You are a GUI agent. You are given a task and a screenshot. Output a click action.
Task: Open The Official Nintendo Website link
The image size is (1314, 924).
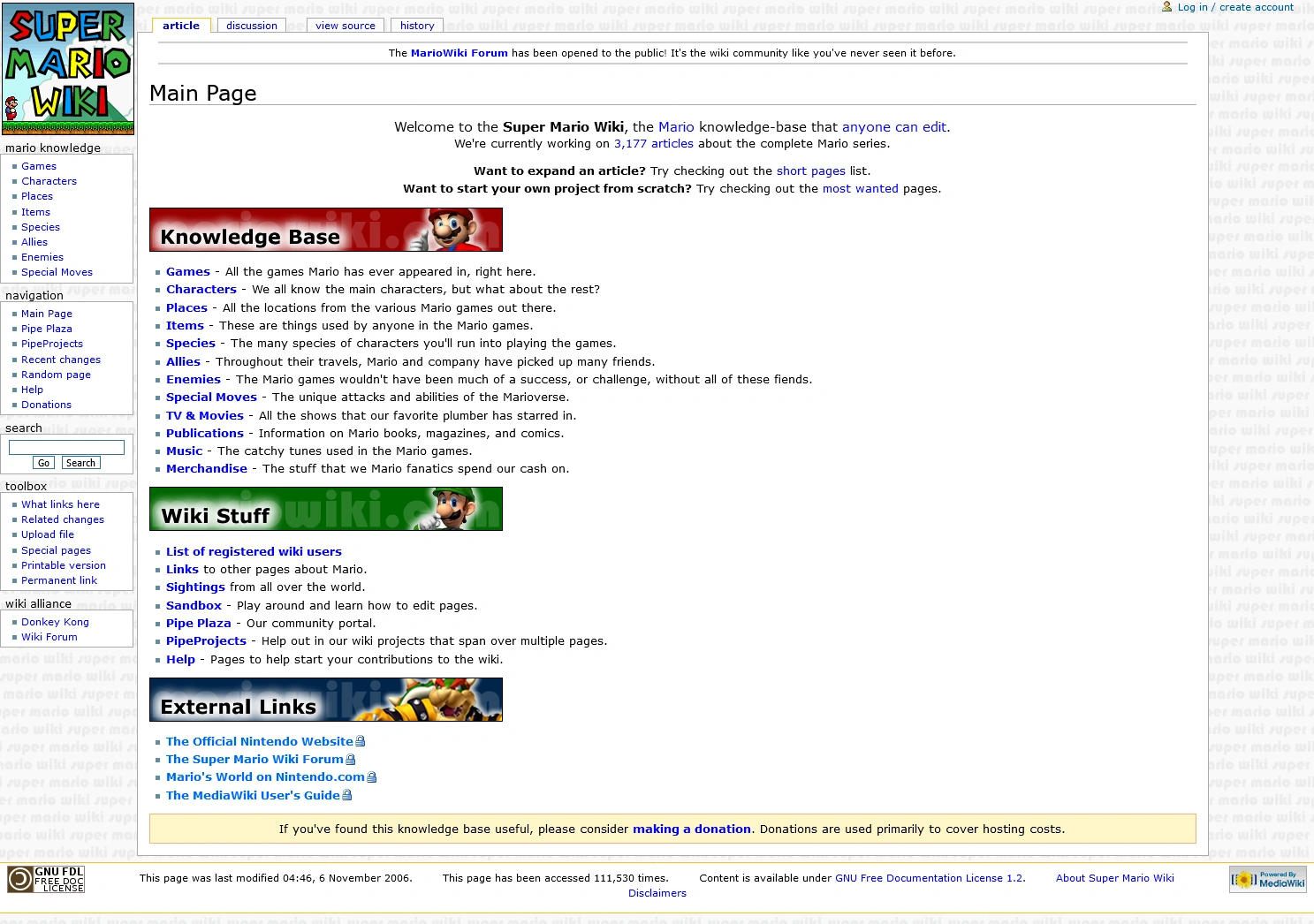pos(260,742)
